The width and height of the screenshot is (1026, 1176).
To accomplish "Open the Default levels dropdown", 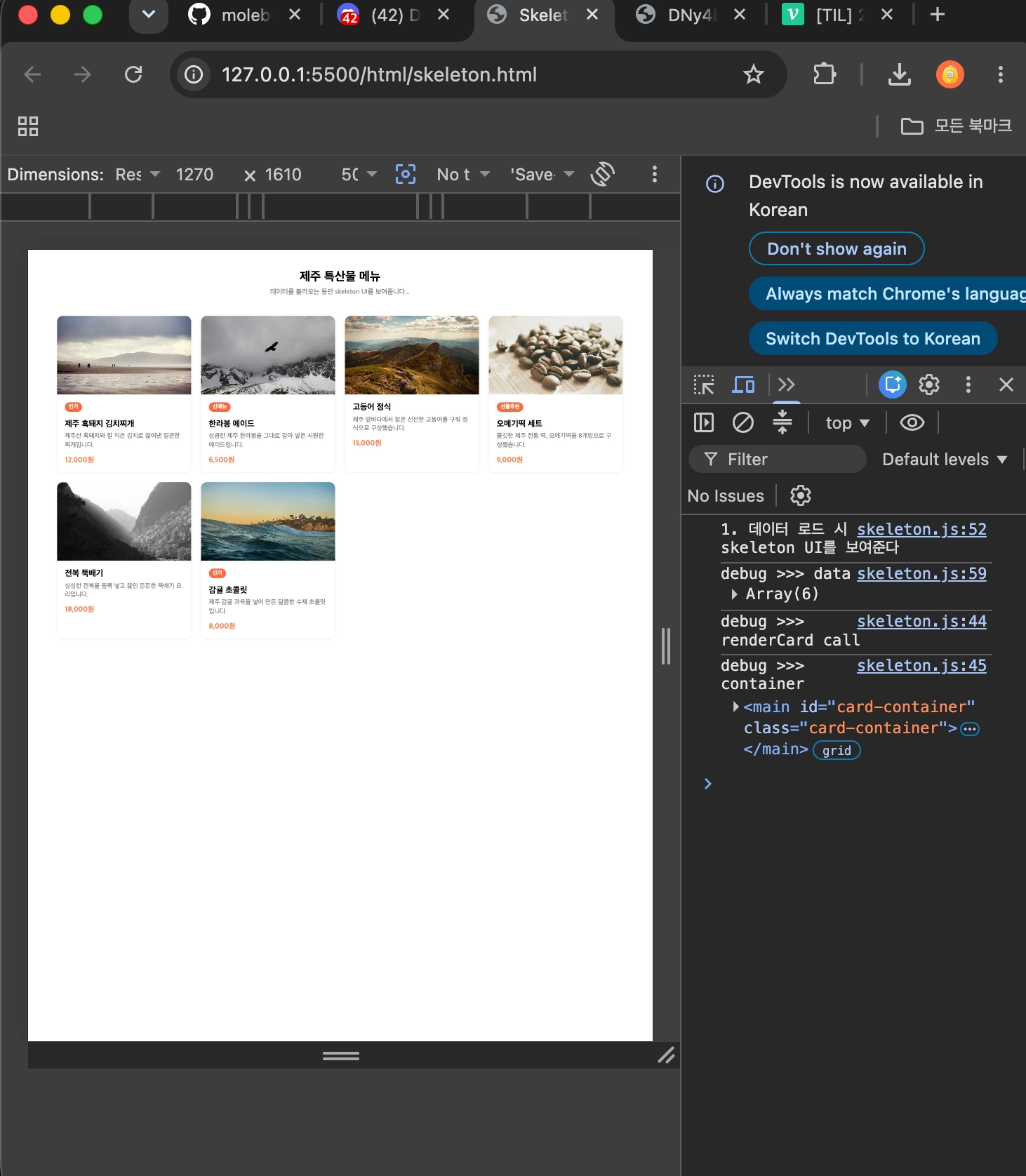I will (945, 460).
